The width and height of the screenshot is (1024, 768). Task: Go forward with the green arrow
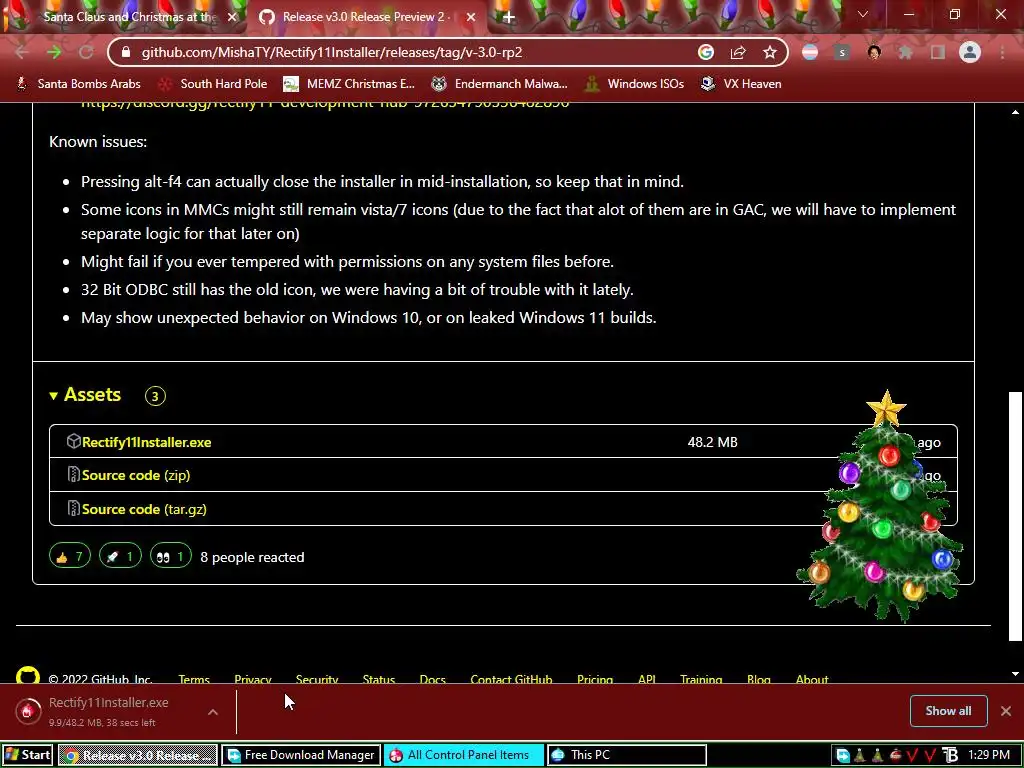tap(54, 52)
